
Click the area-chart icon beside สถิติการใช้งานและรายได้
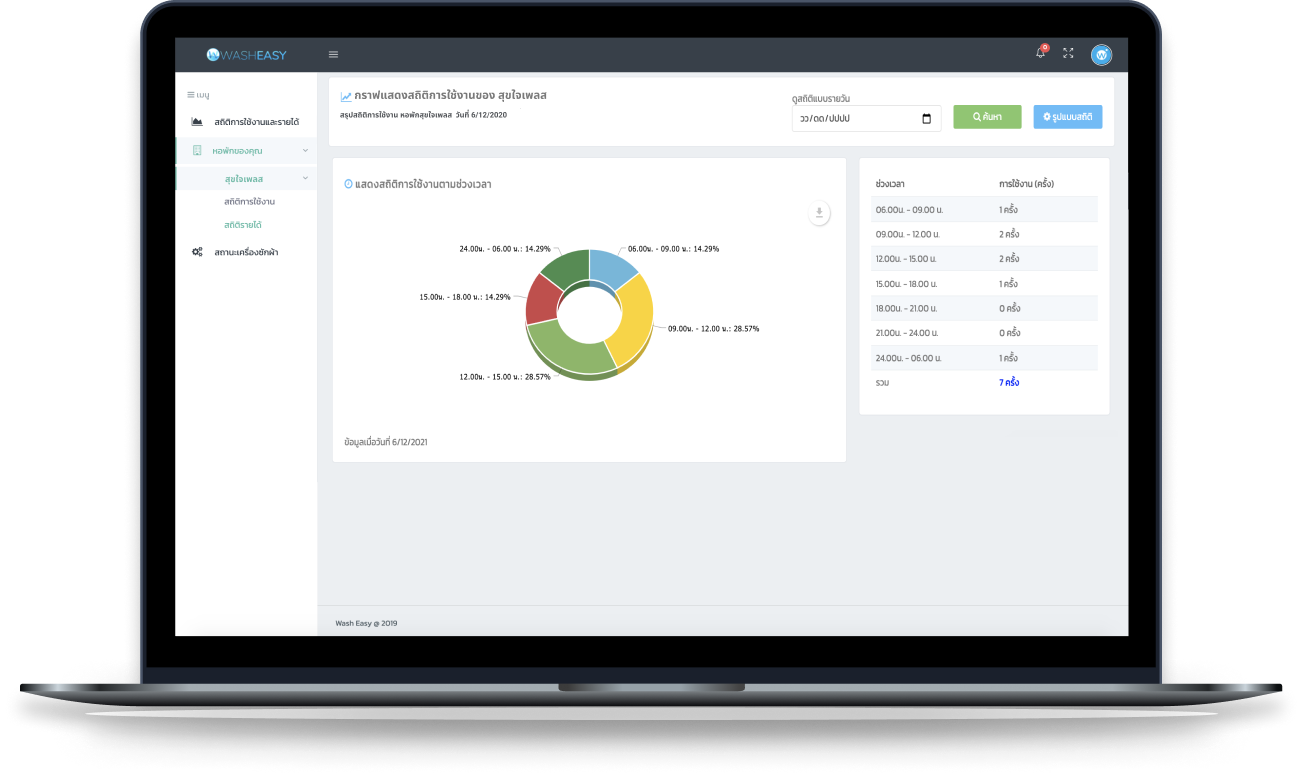pyautogui.click(x=197, y=122)
